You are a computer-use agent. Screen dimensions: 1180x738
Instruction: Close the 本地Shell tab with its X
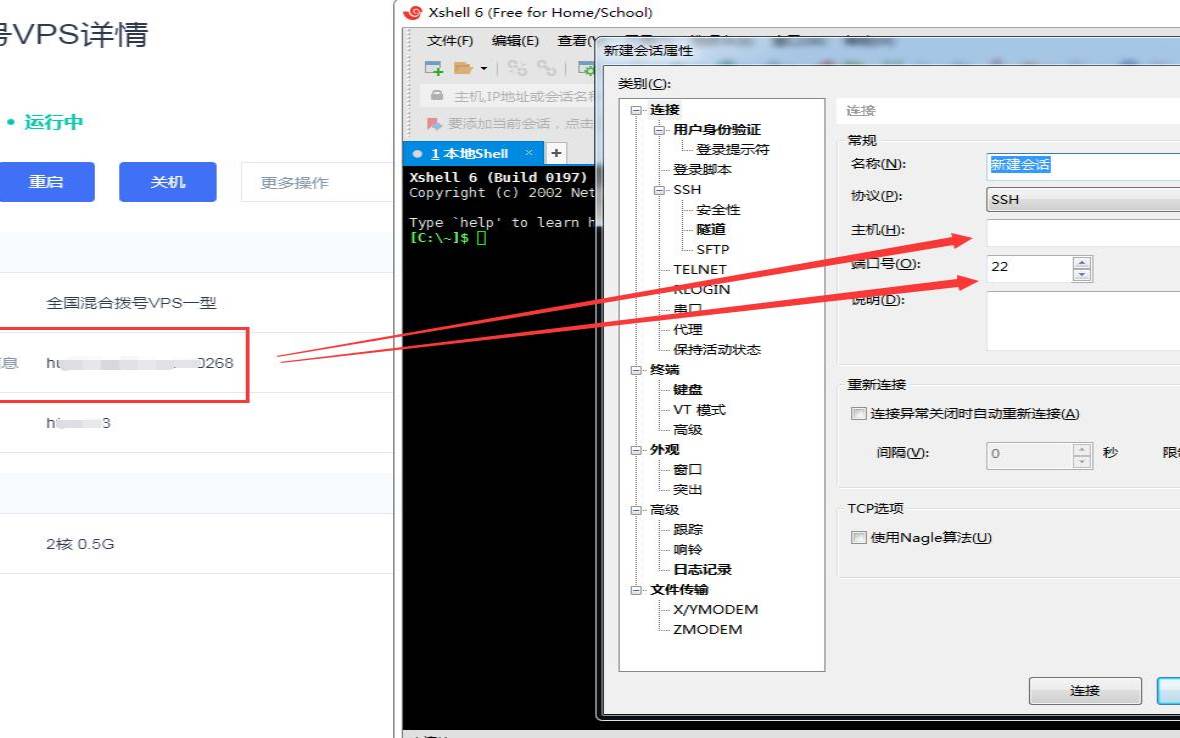[528, 153]
